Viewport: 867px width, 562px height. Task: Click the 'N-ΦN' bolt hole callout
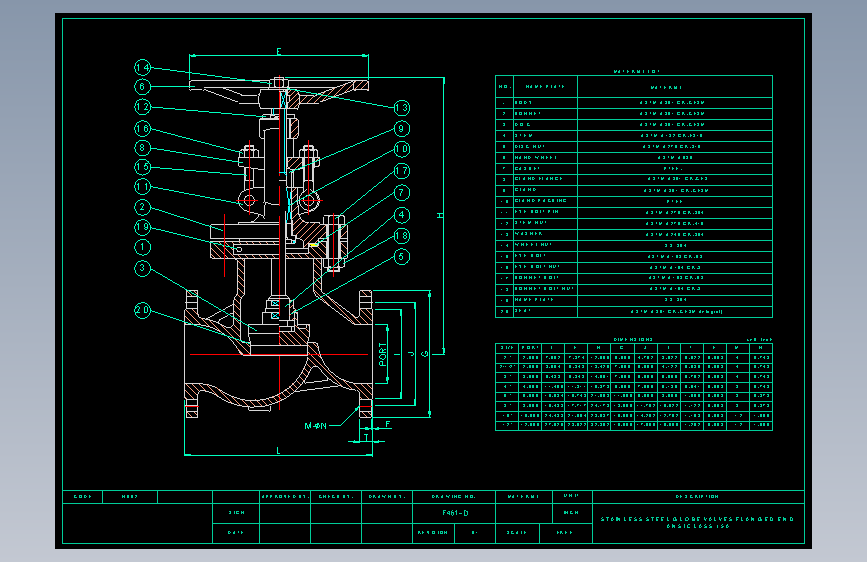316,426
